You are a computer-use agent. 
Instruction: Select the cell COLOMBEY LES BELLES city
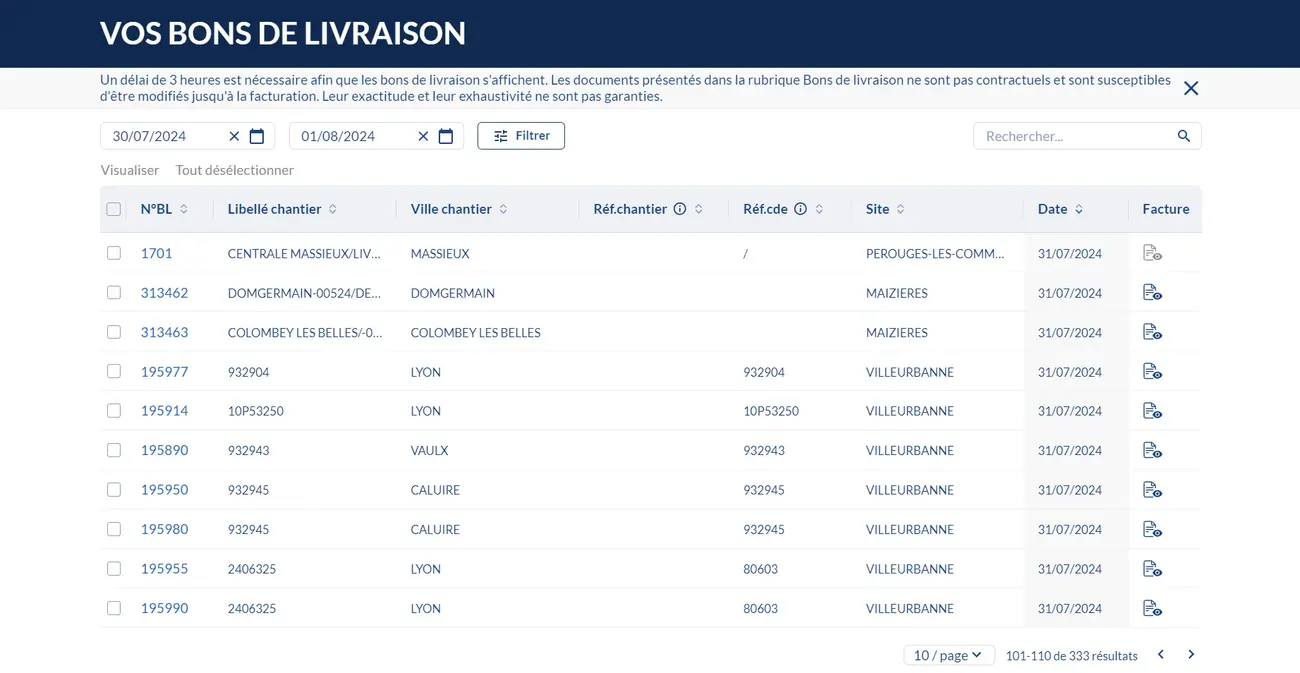(476, 333)
